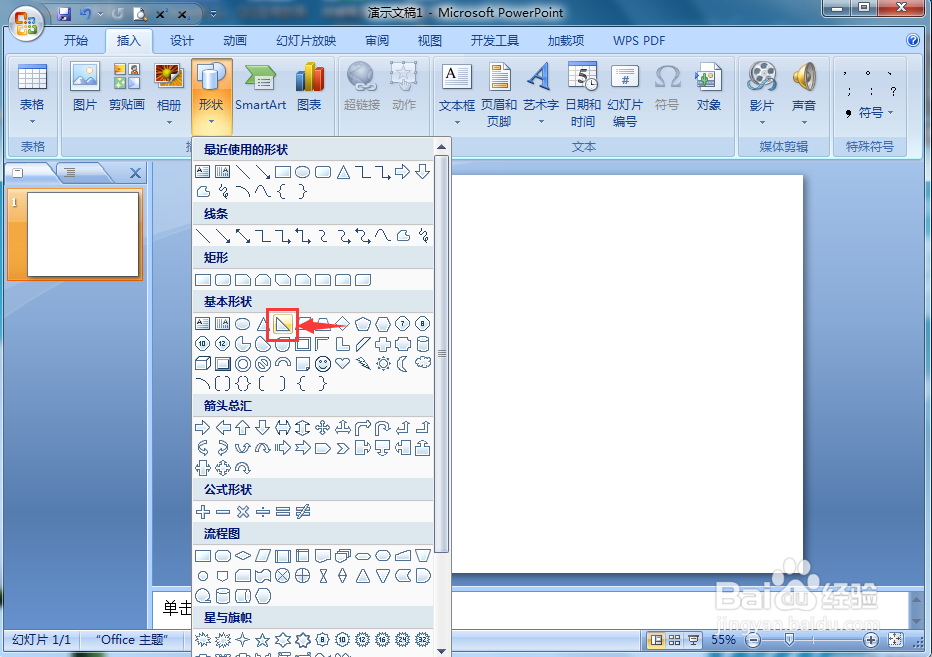The image size is (932, 657).
Task: Switch to normal view in status bar
Action: tap(656, 640)
